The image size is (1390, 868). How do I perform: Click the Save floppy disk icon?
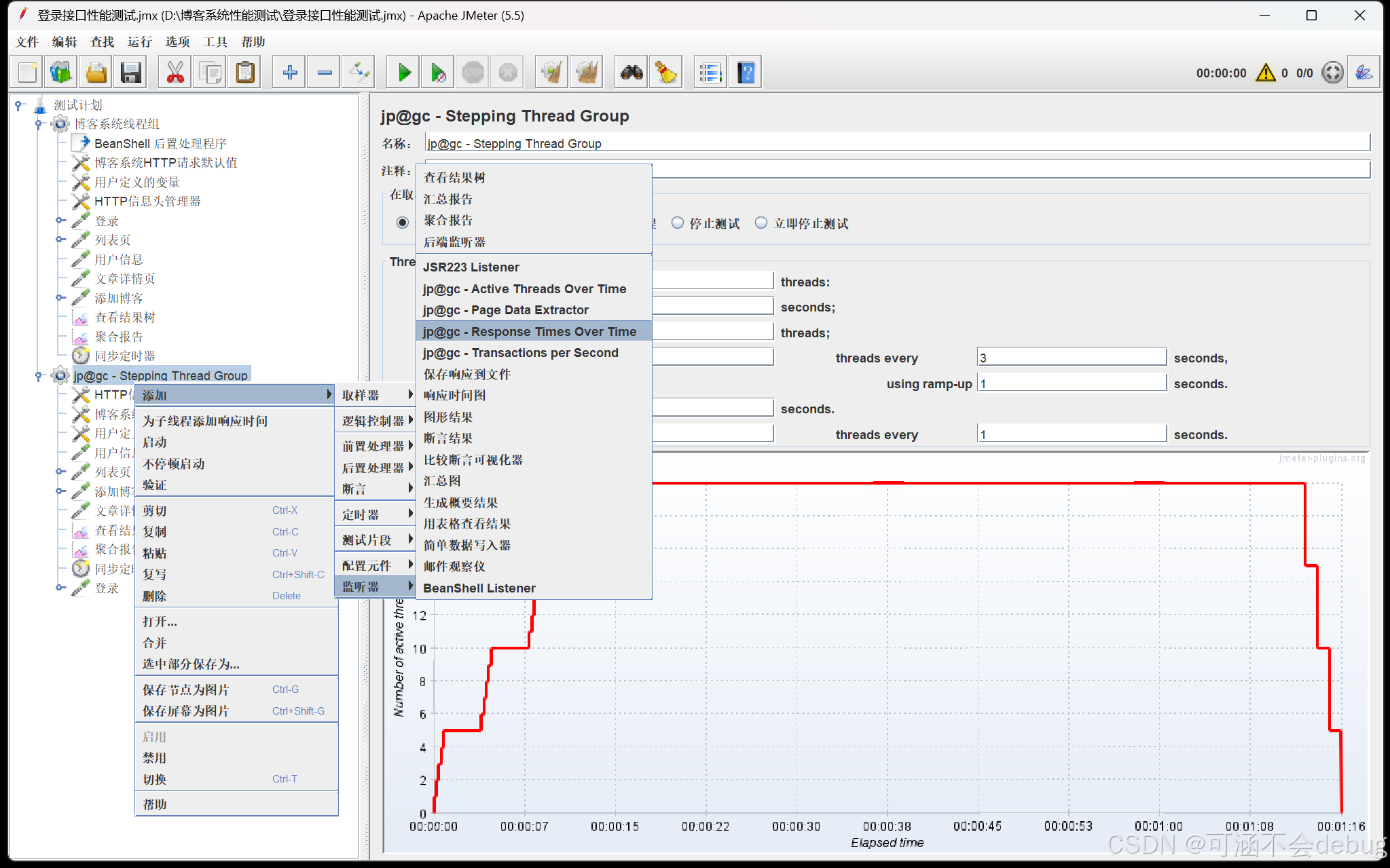click(130, 73)
